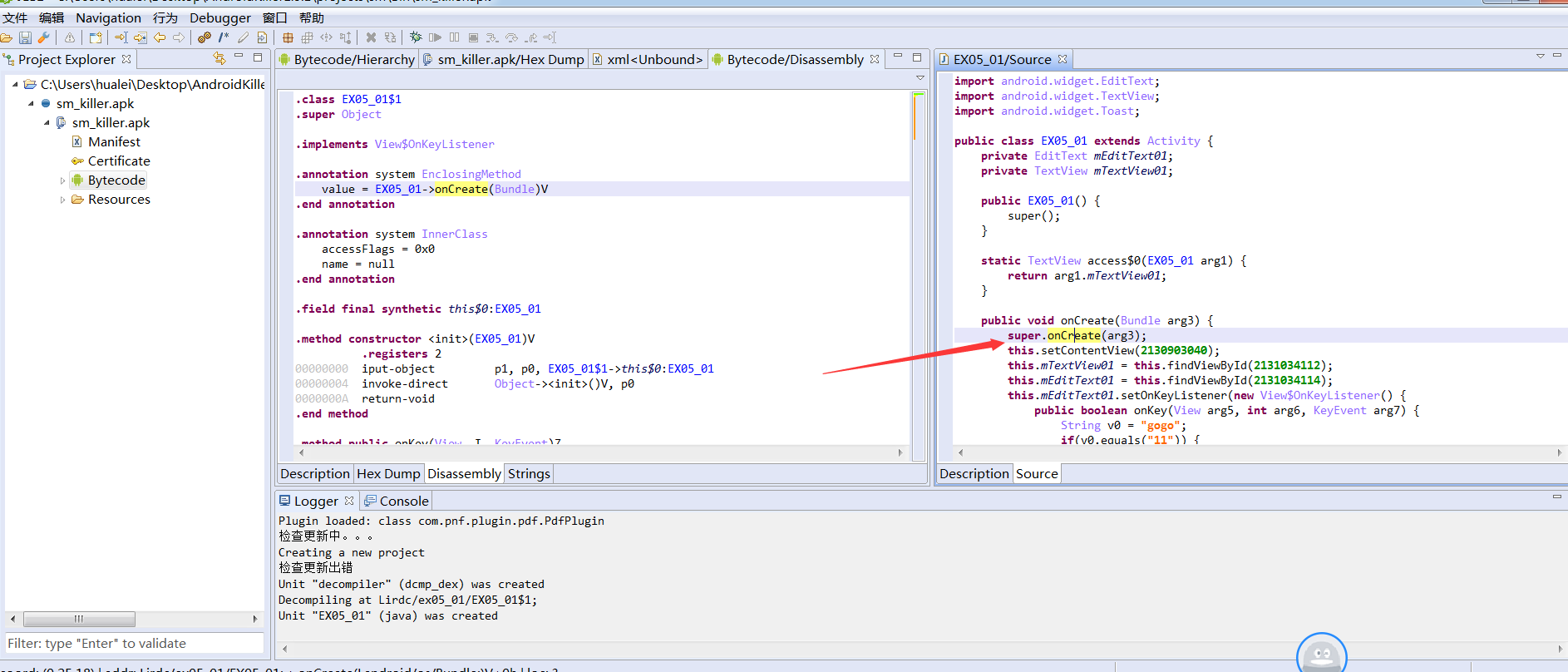Open Description sub-tab of the bytecode view
1568x672 pixels.
click(315, 474)
